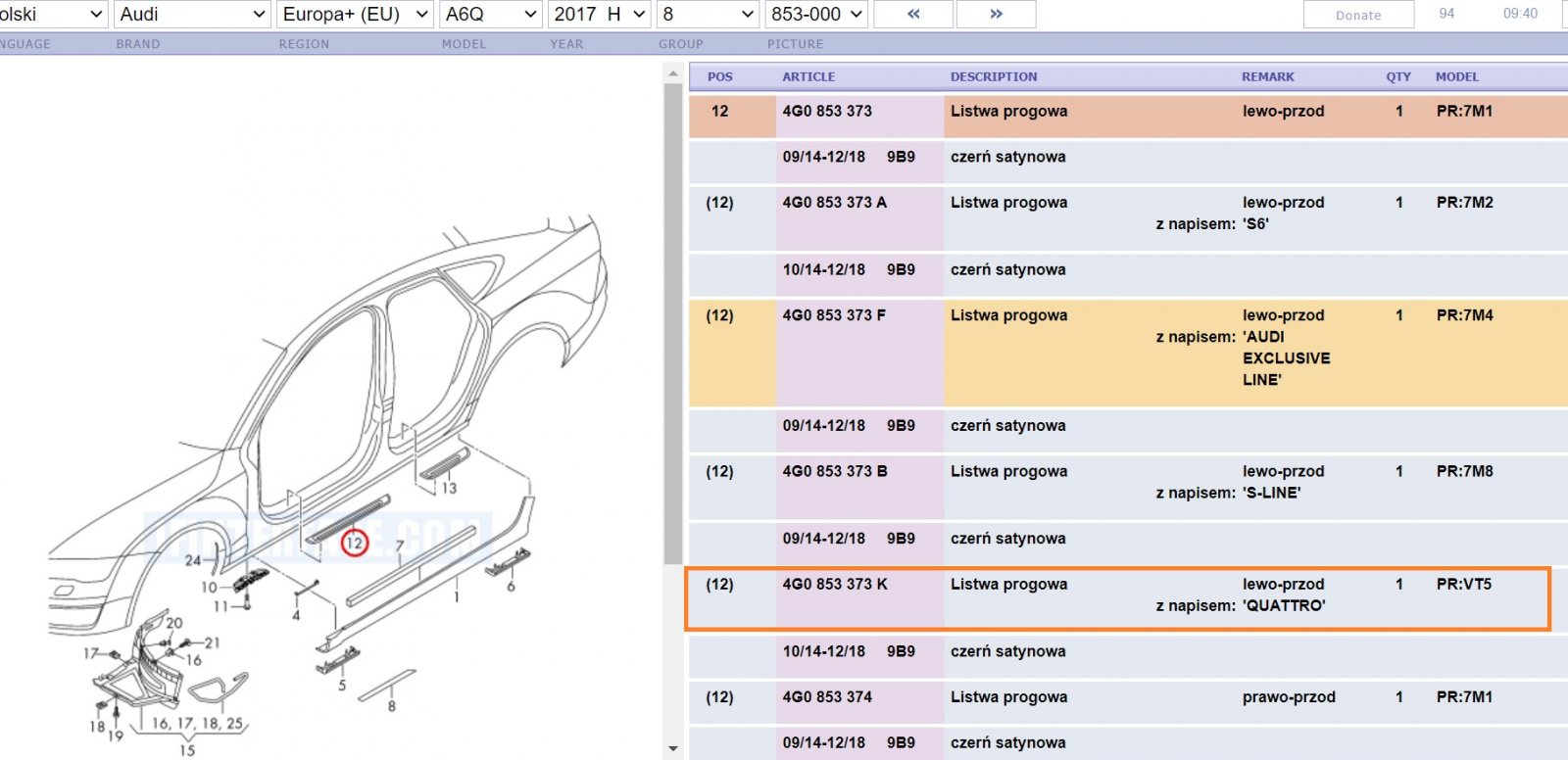Open the Model dropdown showing A6Q

tap(491, 14)
